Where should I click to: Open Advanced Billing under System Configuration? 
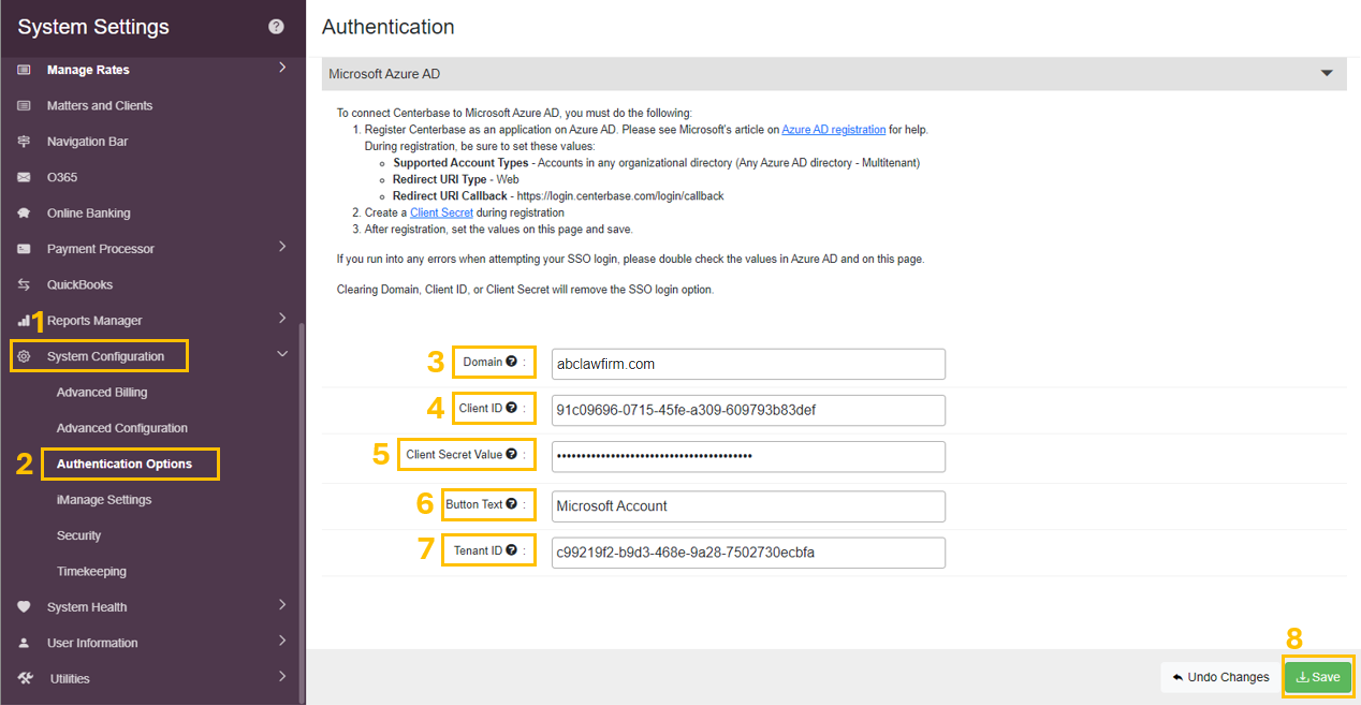pyautogui.click(x=102, y=392)
